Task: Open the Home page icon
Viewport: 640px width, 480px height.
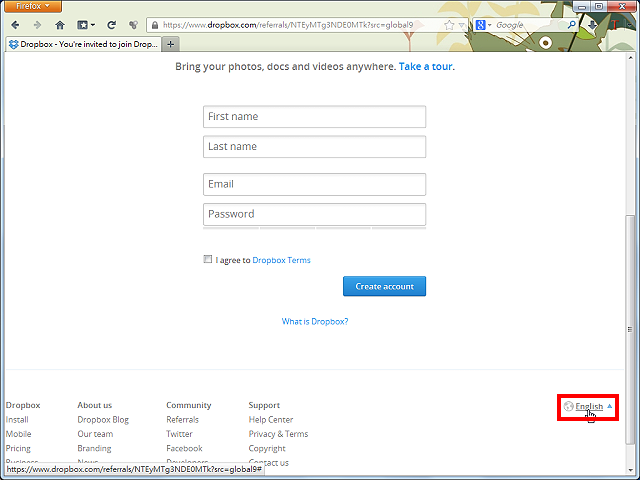Action: (x=60, y=25)
